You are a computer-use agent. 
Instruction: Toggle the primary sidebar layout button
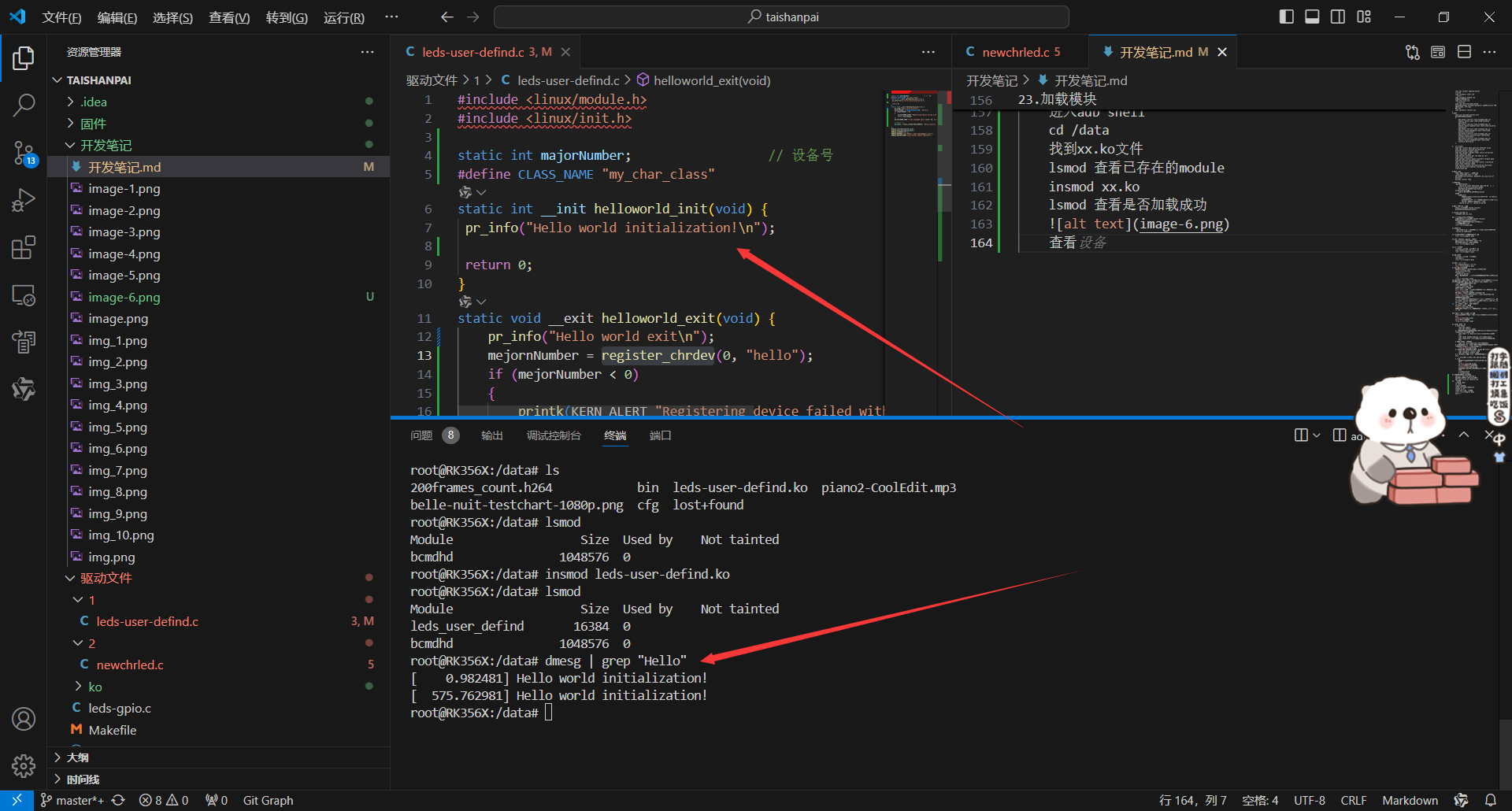1287,17
